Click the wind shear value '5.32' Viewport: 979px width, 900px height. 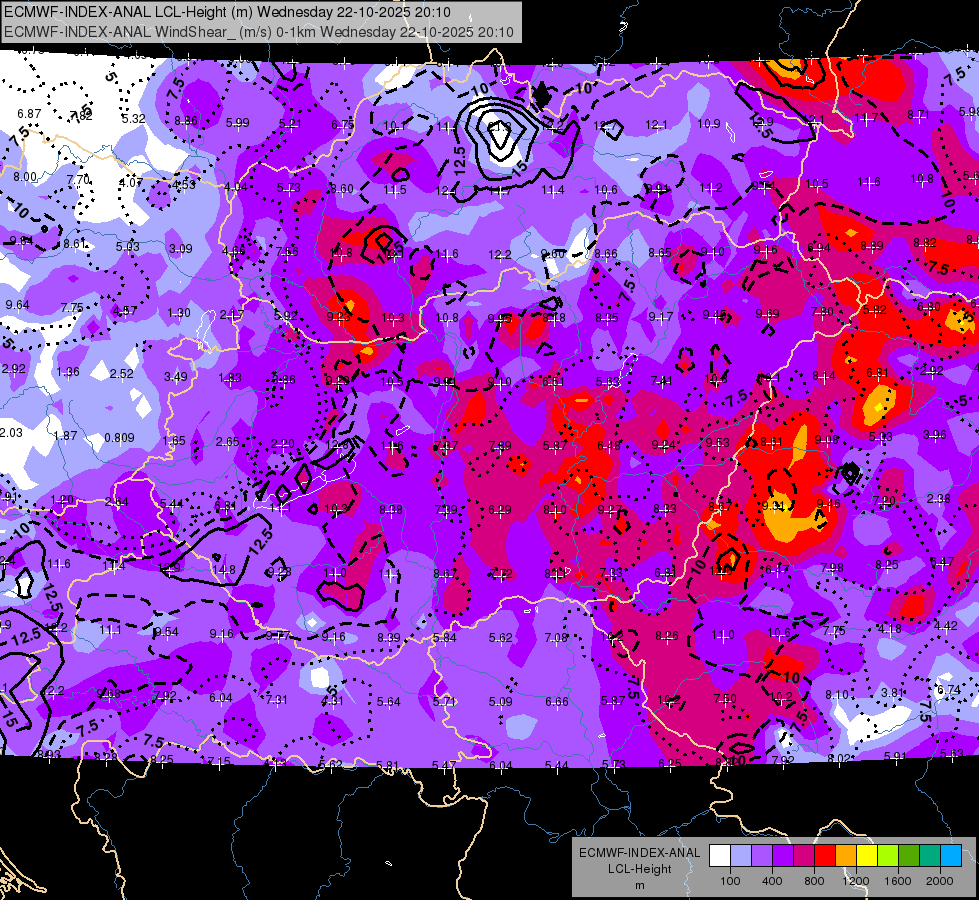[133, 119]
